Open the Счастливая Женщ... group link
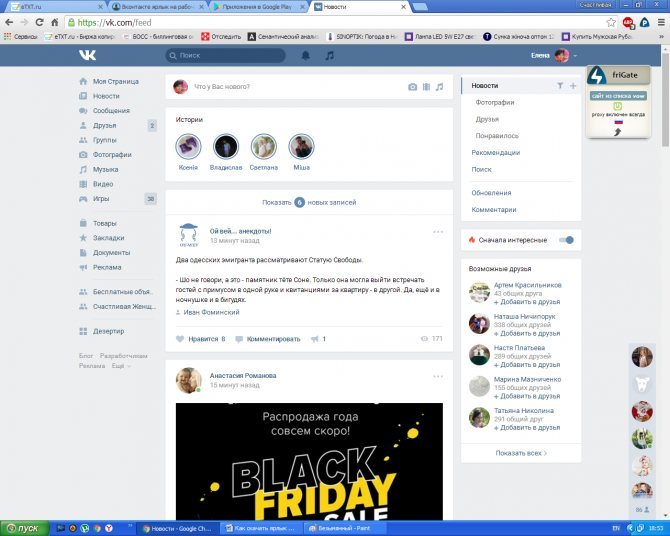The width and height of the screenshot is (670, 536). pyautogui.click(x=124, y=306)
